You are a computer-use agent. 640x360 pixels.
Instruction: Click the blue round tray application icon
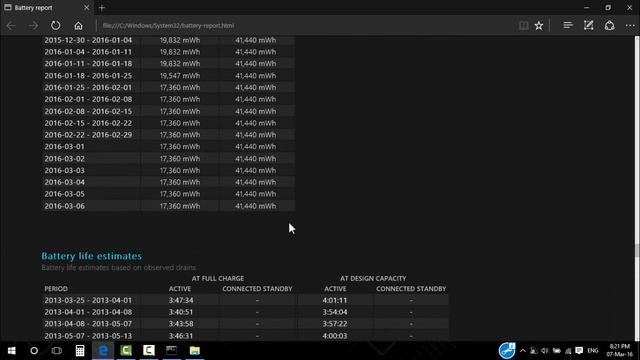[x=507, y=350]
